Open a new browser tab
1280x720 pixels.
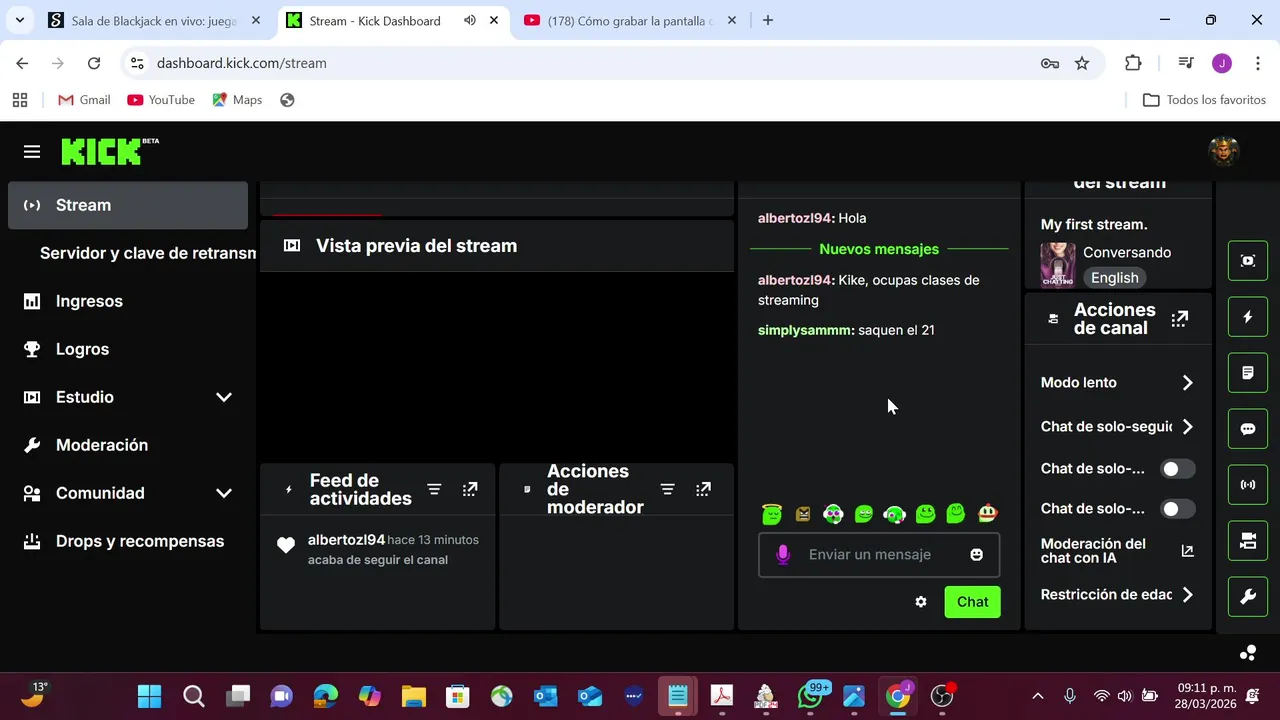(x=768, y=20)
